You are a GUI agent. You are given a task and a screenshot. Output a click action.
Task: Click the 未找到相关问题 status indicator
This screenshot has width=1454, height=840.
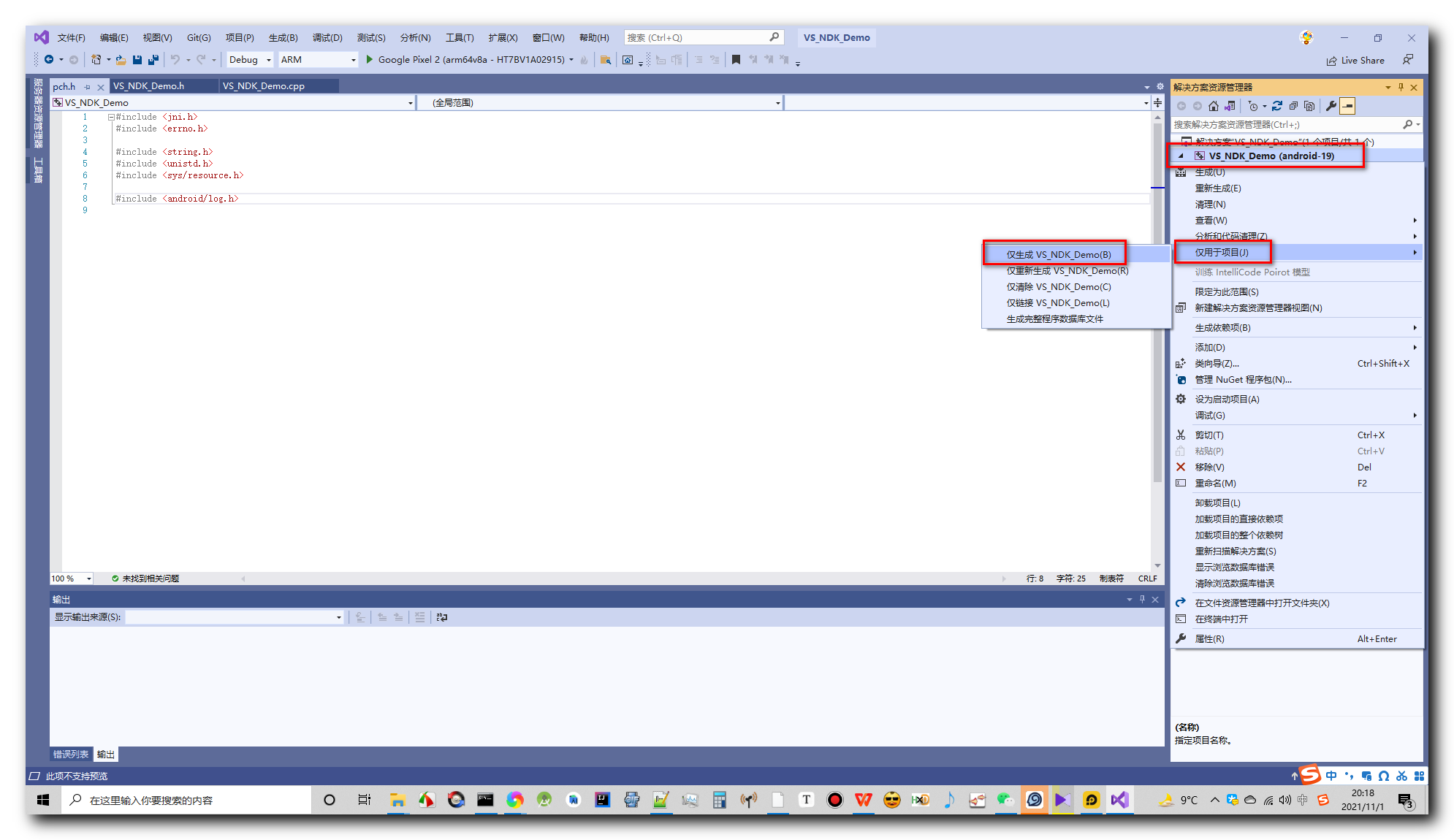pos(145,579)
